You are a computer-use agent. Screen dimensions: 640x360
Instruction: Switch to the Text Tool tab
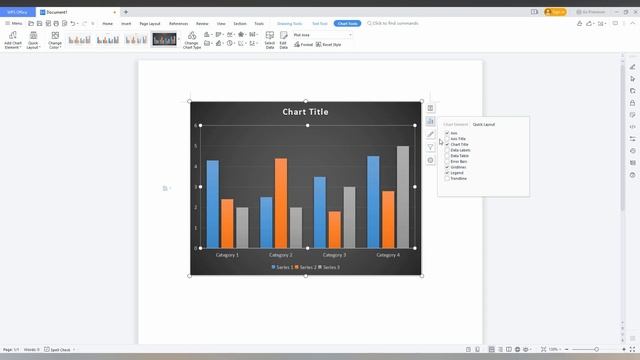pos(320,24)
